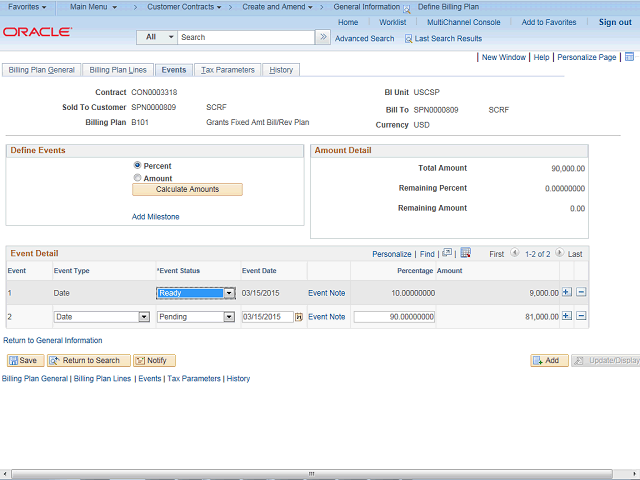Show previous rows arrow in Event Detail
640x480 pixels.
pyautogui.click(x=515, y=253)
